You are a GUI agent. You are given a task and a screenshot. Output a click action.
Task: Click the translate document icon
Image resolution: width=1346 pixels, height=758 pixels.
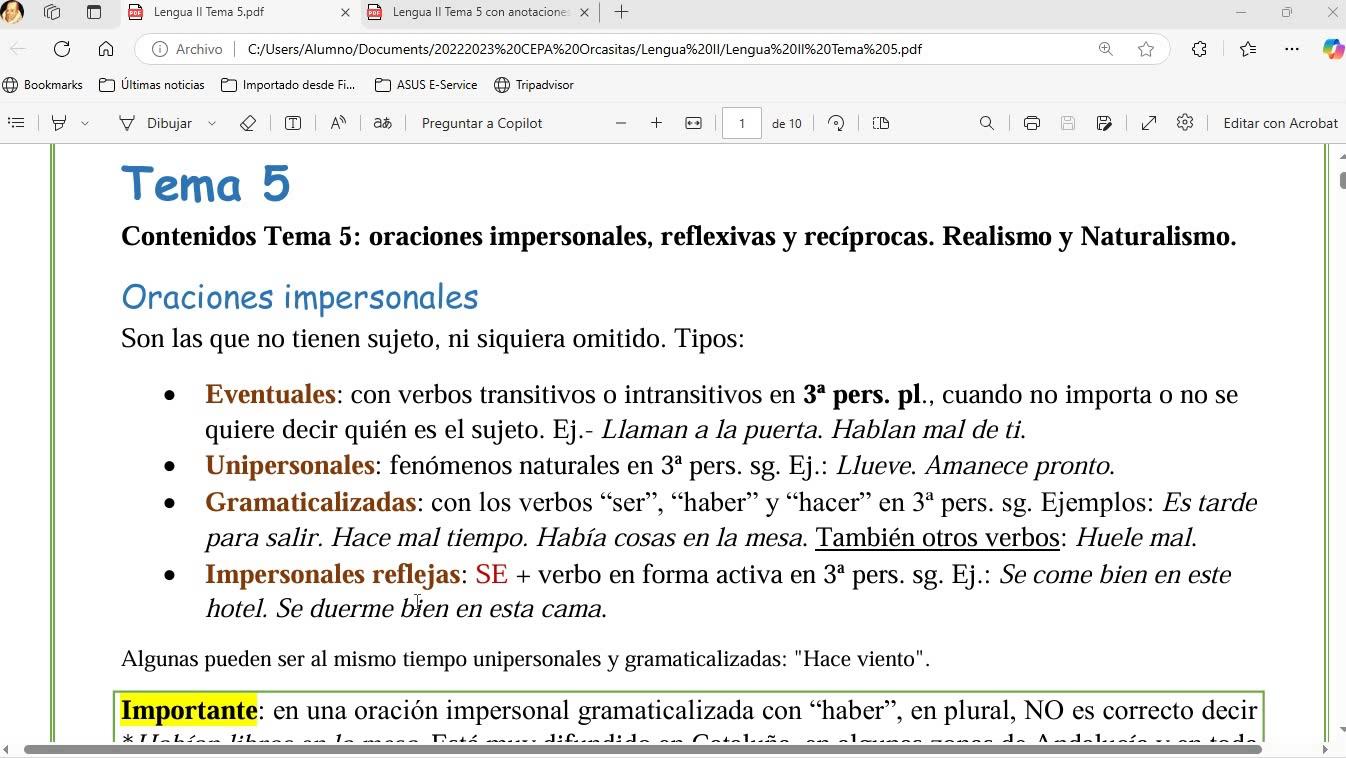click(382, 123)
